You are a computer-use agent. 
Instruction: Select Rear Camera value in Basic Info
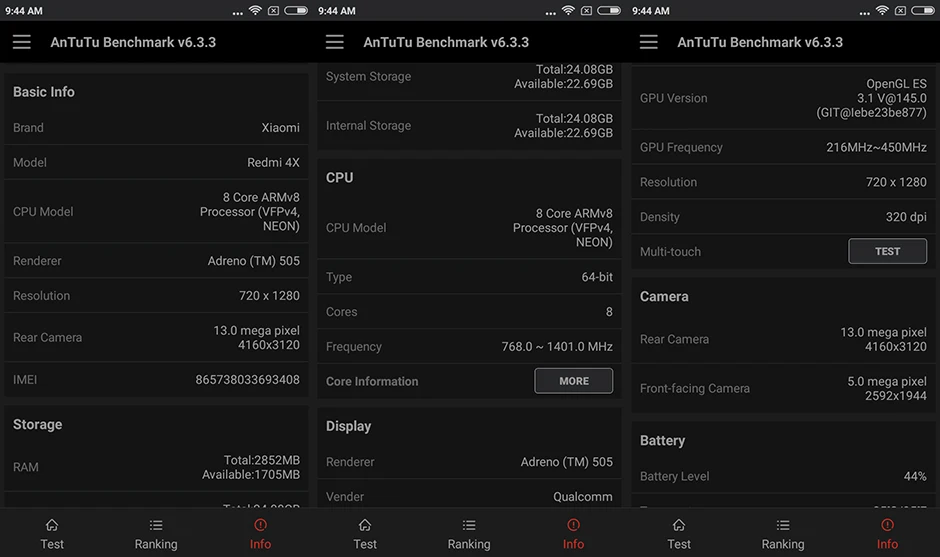(257, 338)
